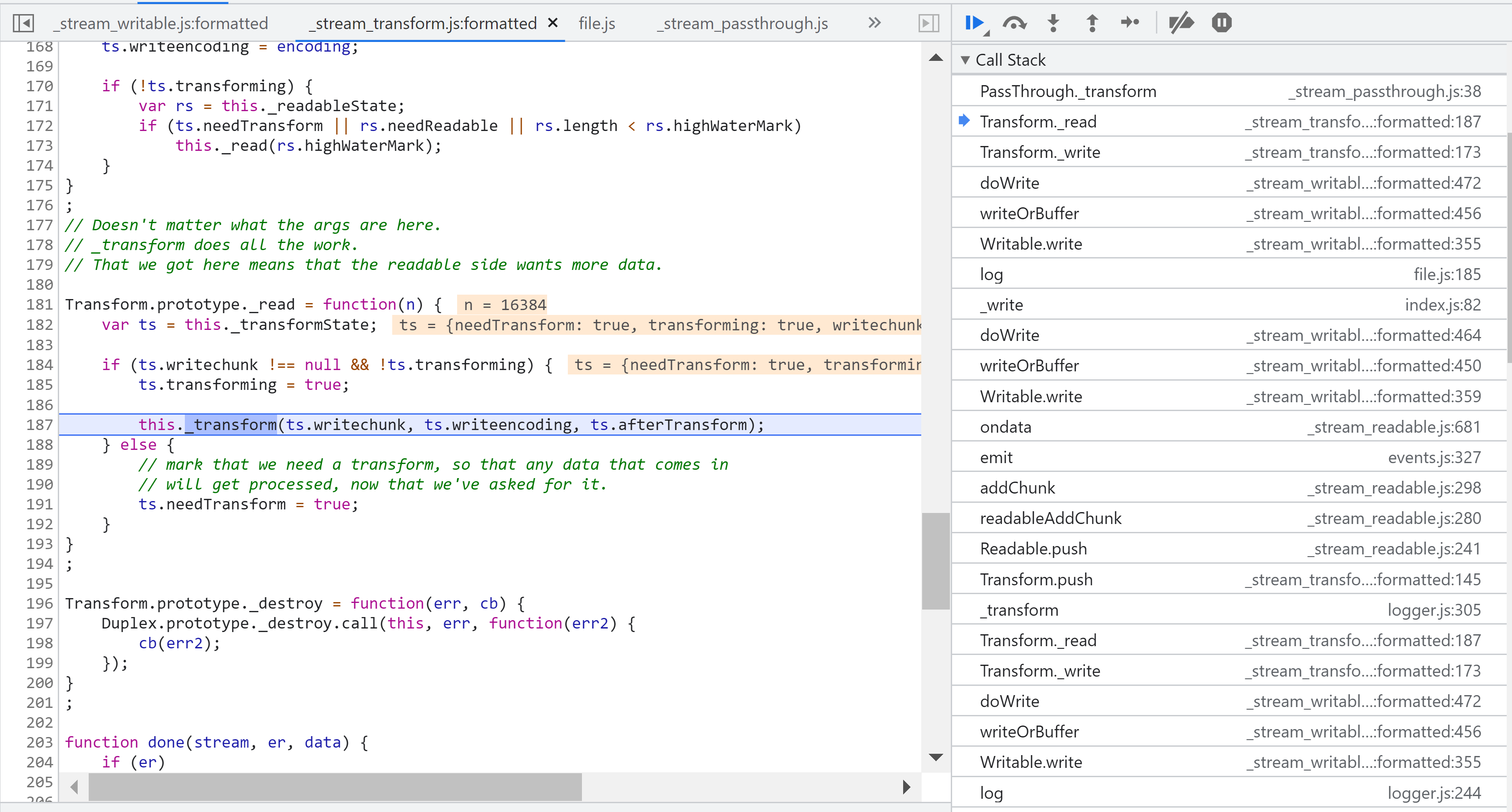This screenshot has width=1512, height=812.
Task: Collapse the Call Stack section
Action: pyautogui.click(x=965, y=60)
